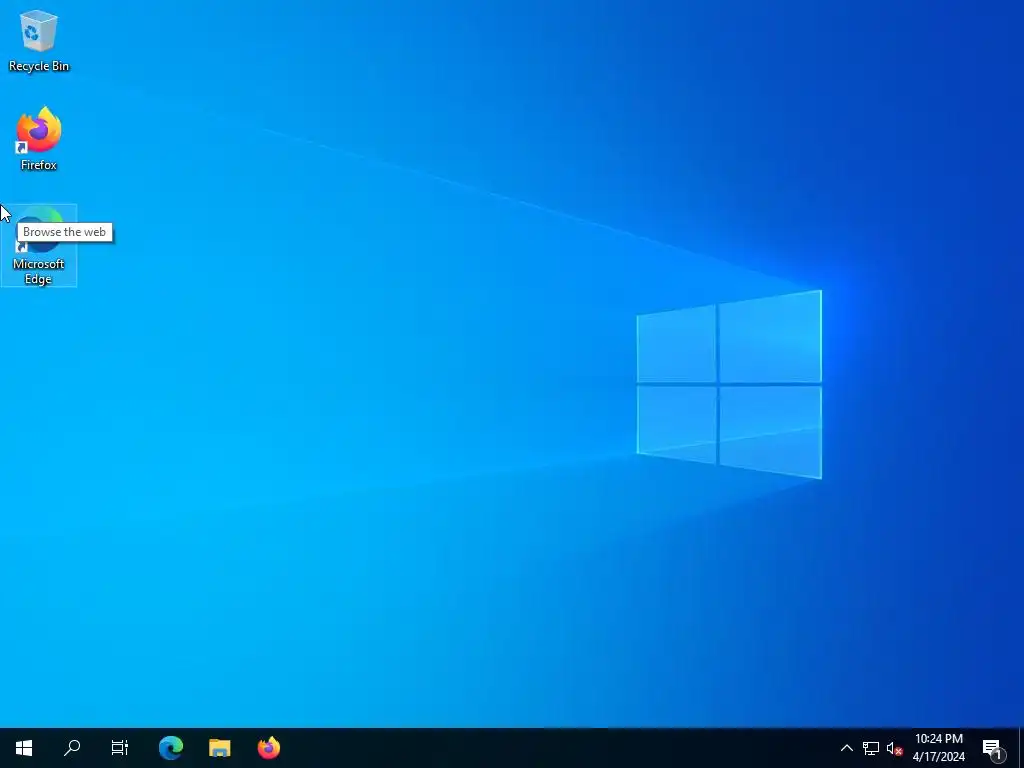1024x768 pixels.
Task: Select the Firefox desktop shortcut
Action: pos(39,139)
